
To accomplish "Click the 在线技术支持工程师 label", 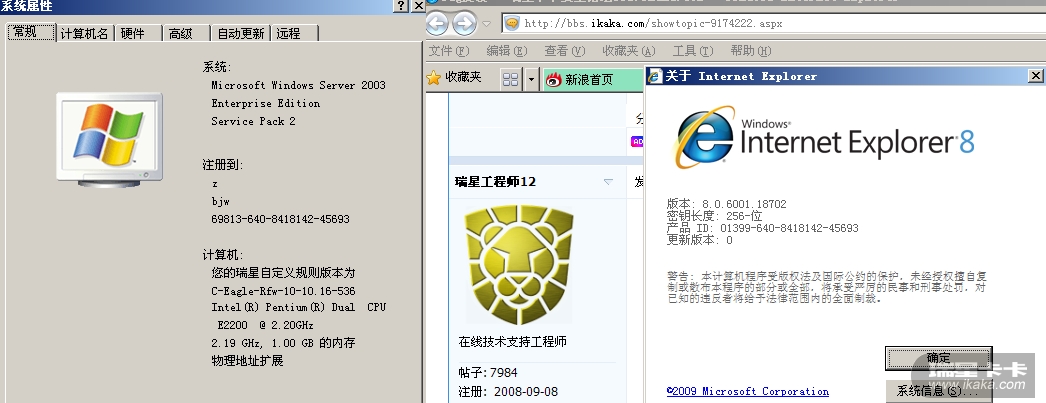I will 512,342.
